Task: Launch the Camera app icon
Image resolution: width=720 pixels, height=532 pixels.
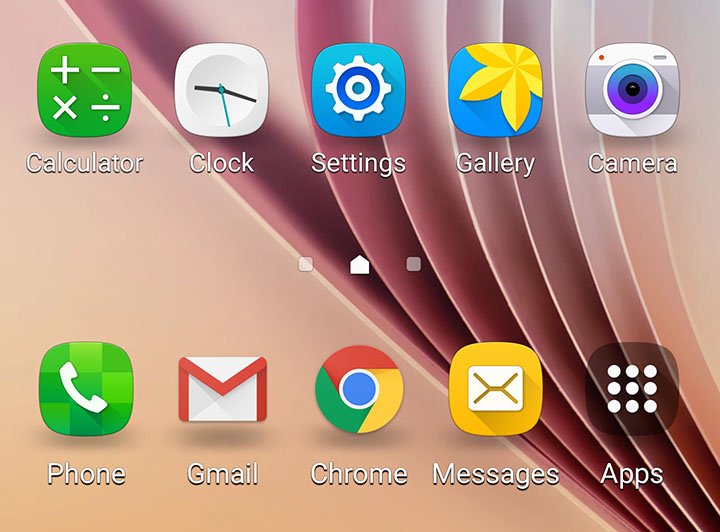Action: (632, 90)
